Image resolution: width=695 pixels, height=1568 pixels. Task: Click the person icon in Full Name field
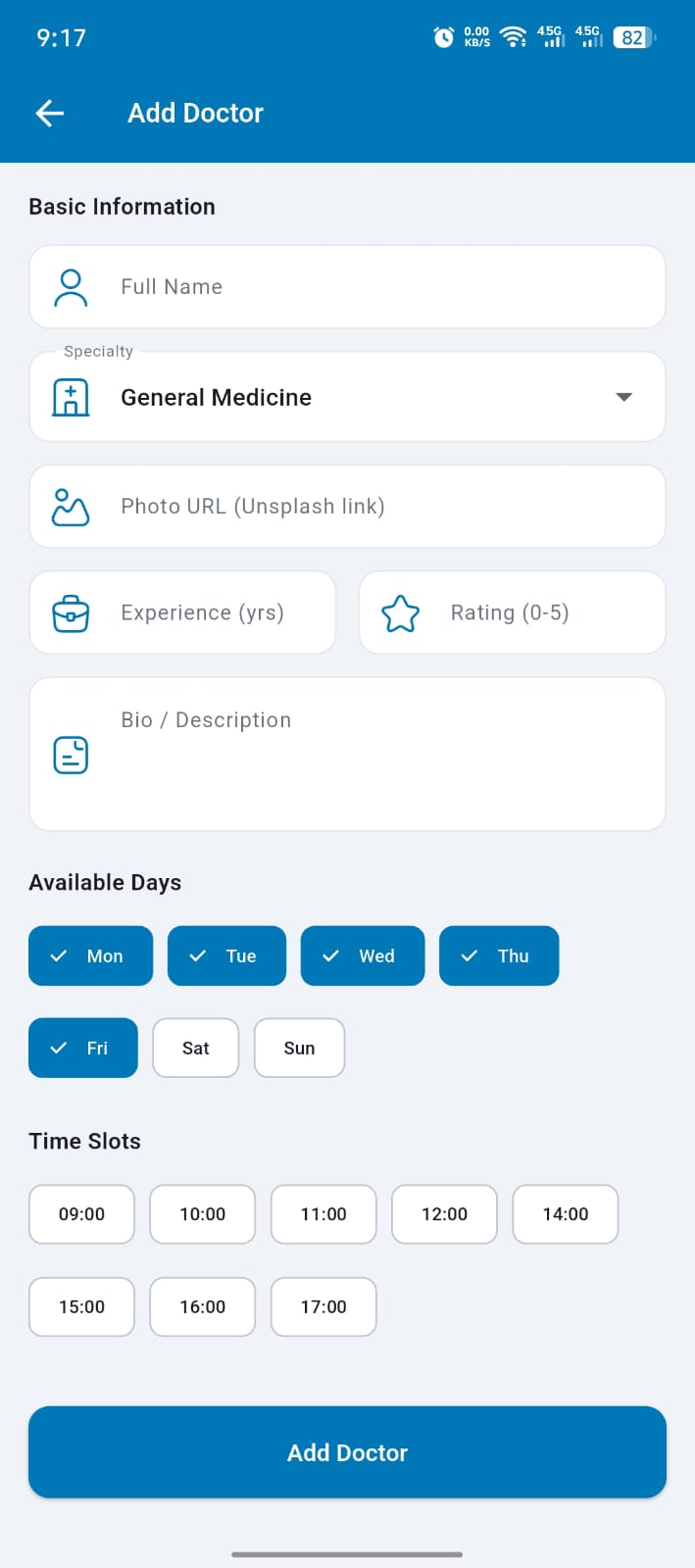[x=70, y=286]
